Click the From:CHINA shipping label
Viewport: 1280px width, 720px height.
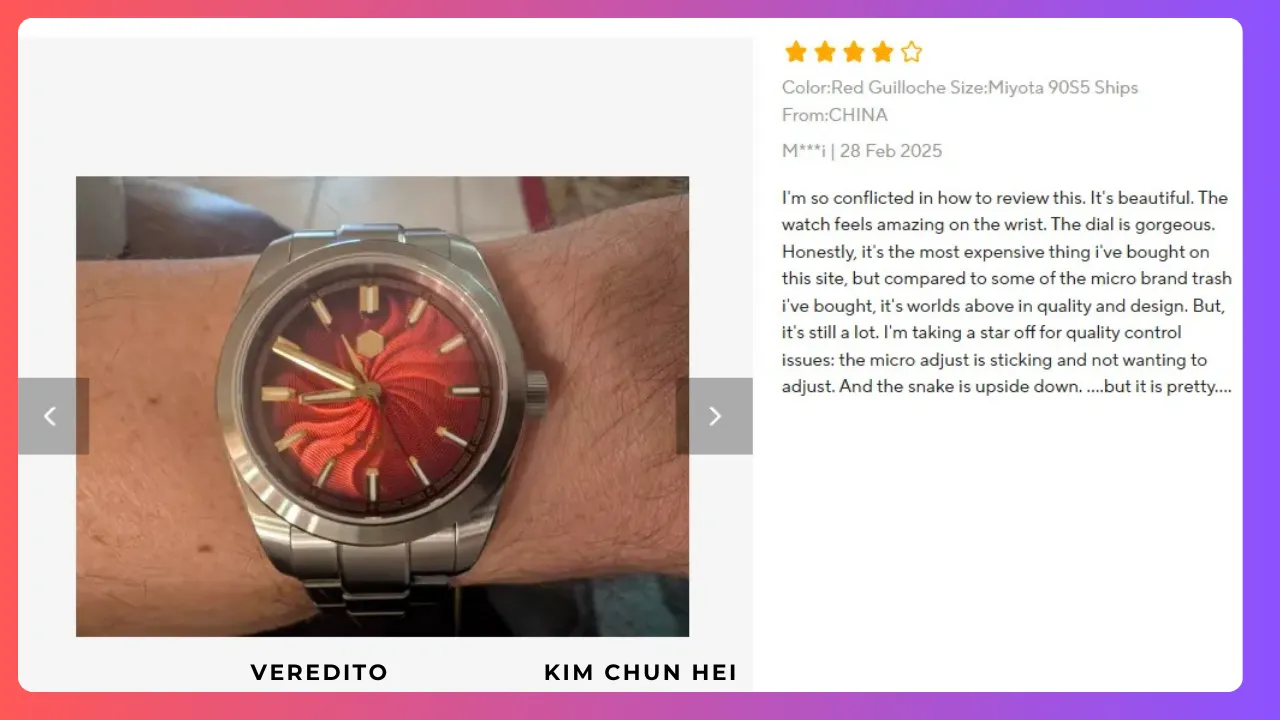tap(835, 114)
